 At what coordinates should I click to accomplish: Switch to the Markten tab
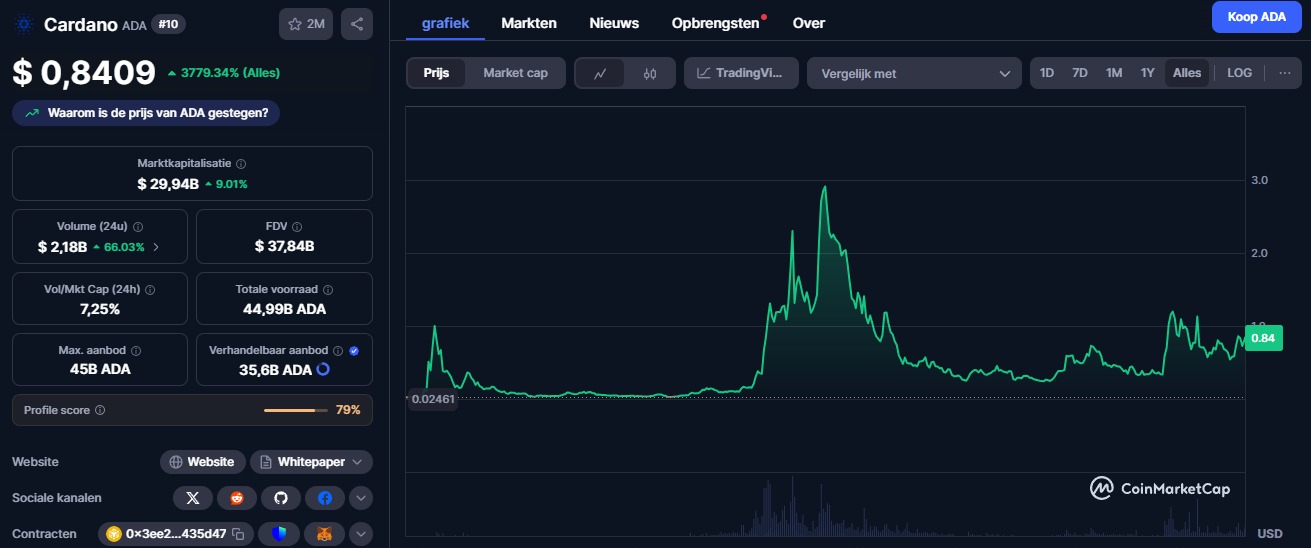point(529,22)
